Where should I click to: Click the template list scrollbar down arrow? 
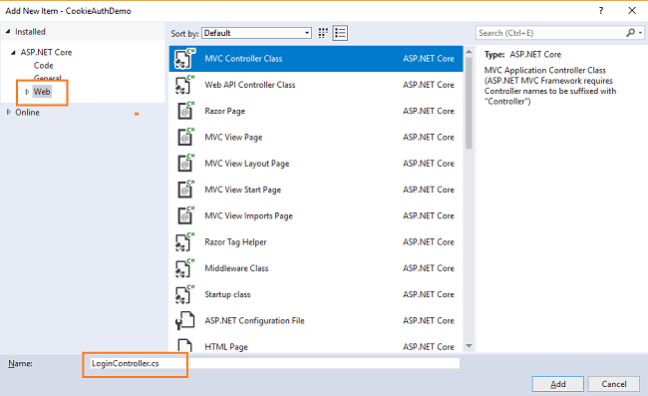point(469,346)
